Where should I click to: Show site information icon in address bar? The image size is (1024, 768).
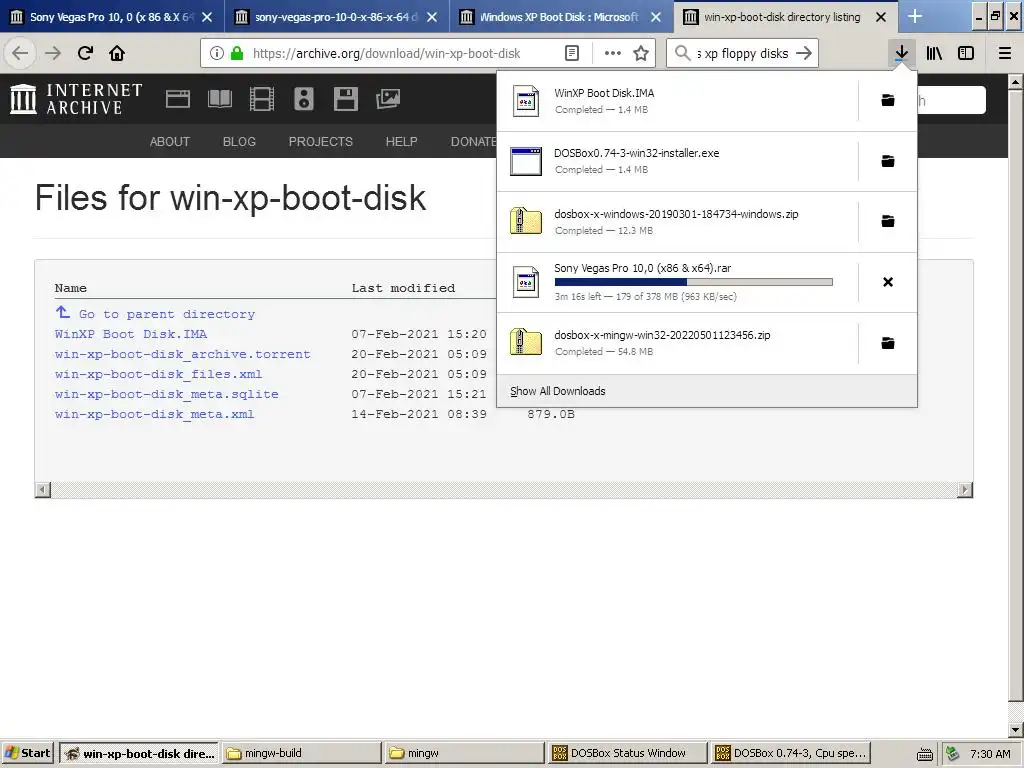(217, 53)
